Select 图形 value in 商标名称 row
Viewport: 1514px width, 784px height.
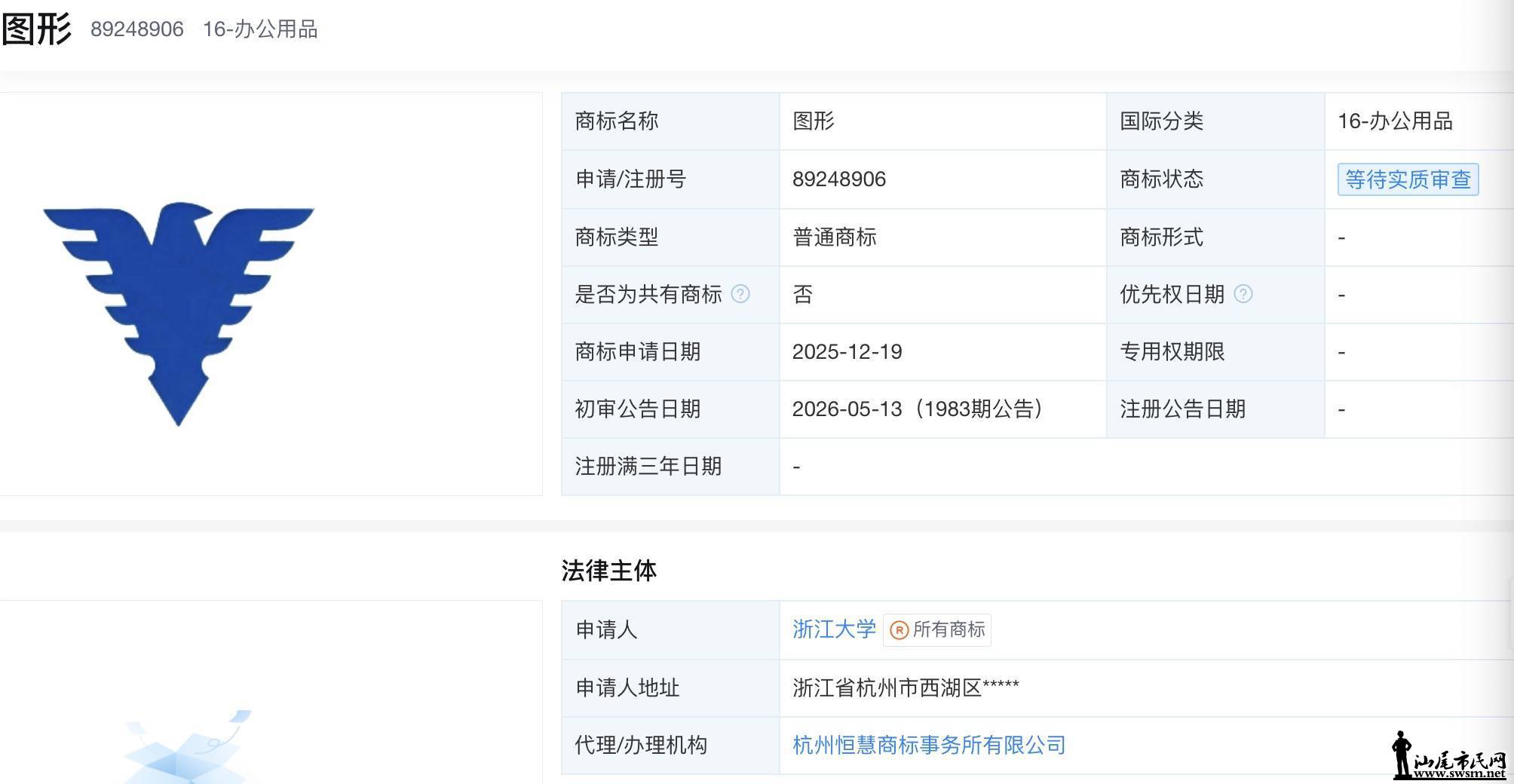tap(814, 121)
